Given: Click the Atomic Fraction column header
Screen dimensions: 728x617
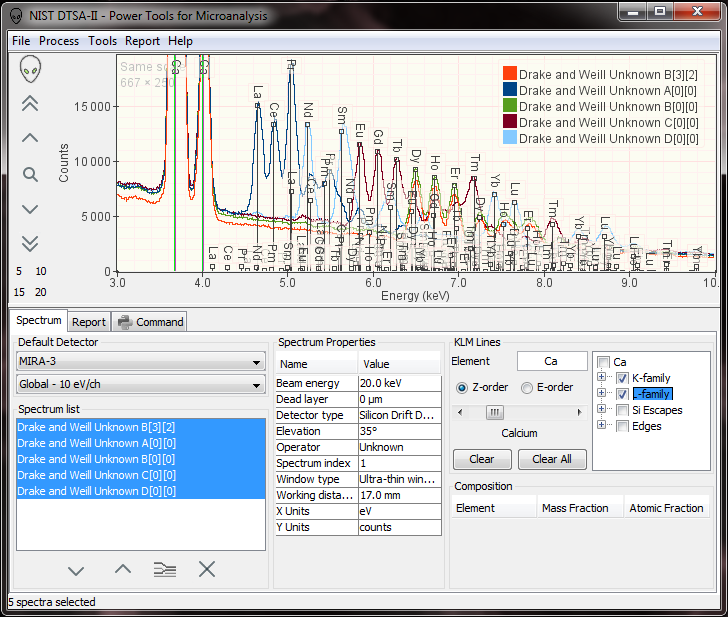Looking at the screenshot, I should [x=666, y=508].
